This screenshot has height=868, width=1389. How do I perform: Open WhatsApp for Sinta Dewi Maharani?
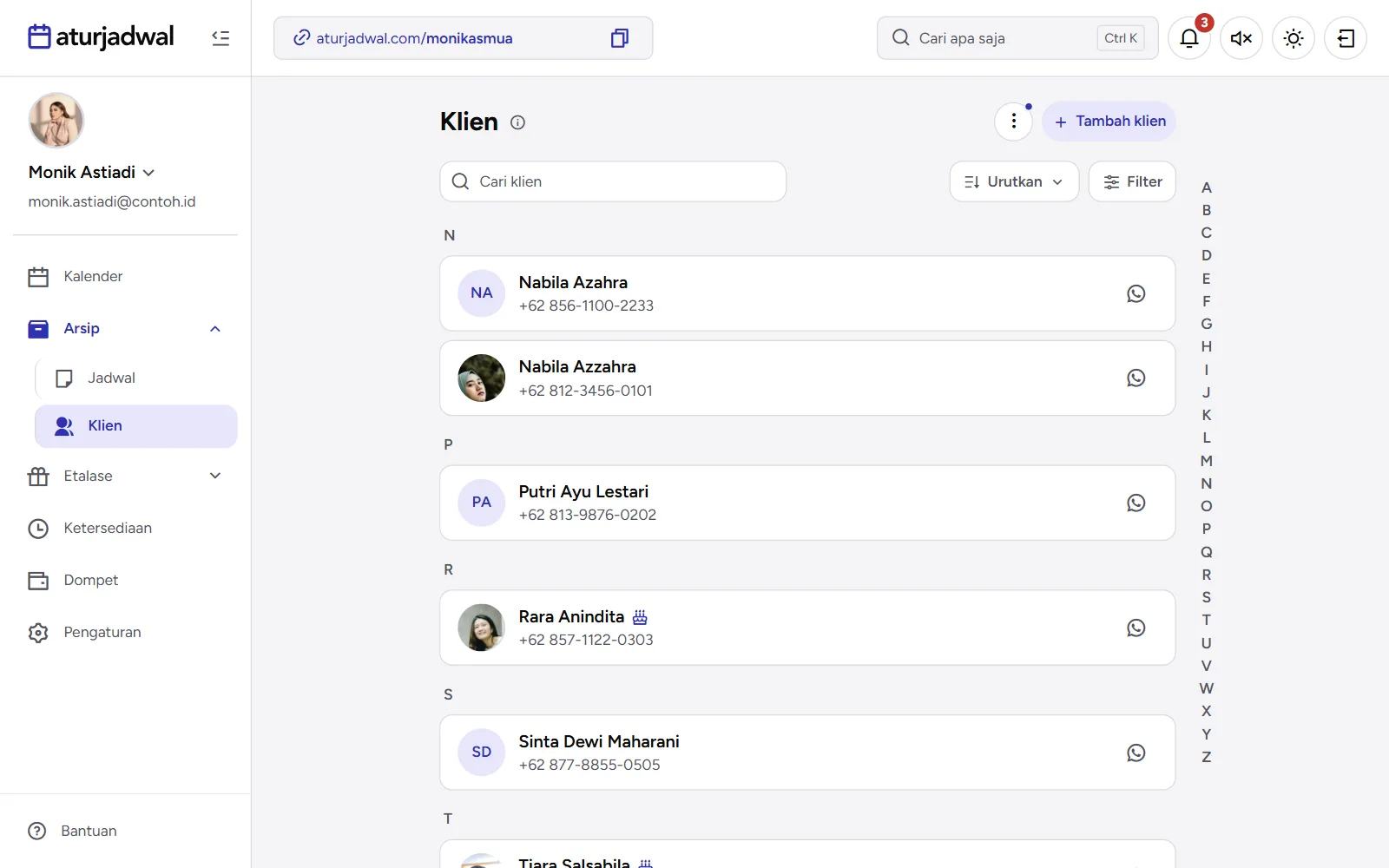coord(1136,753)
